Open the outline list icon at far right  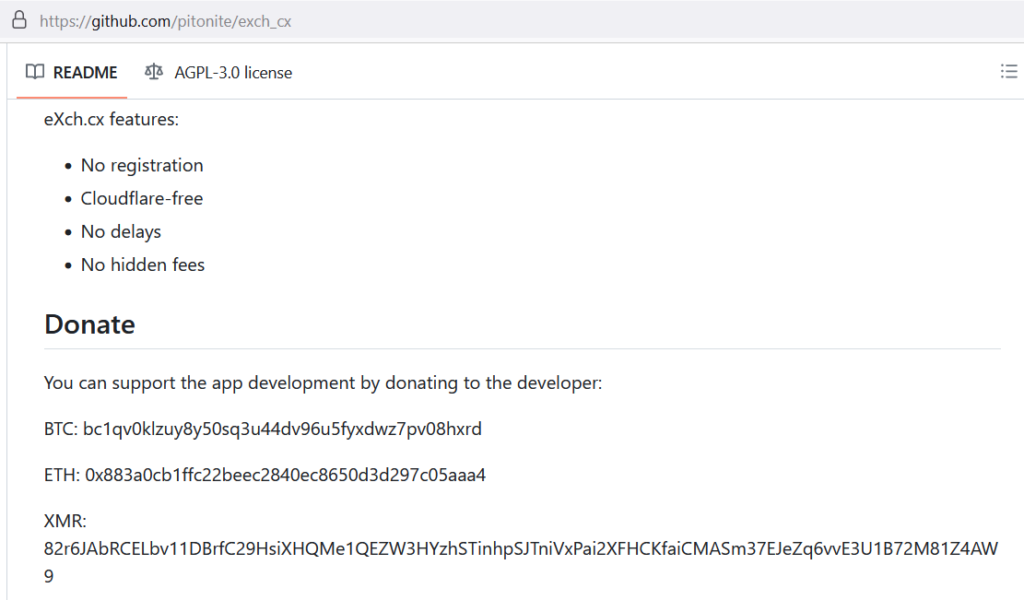(x=1008, y=71)
